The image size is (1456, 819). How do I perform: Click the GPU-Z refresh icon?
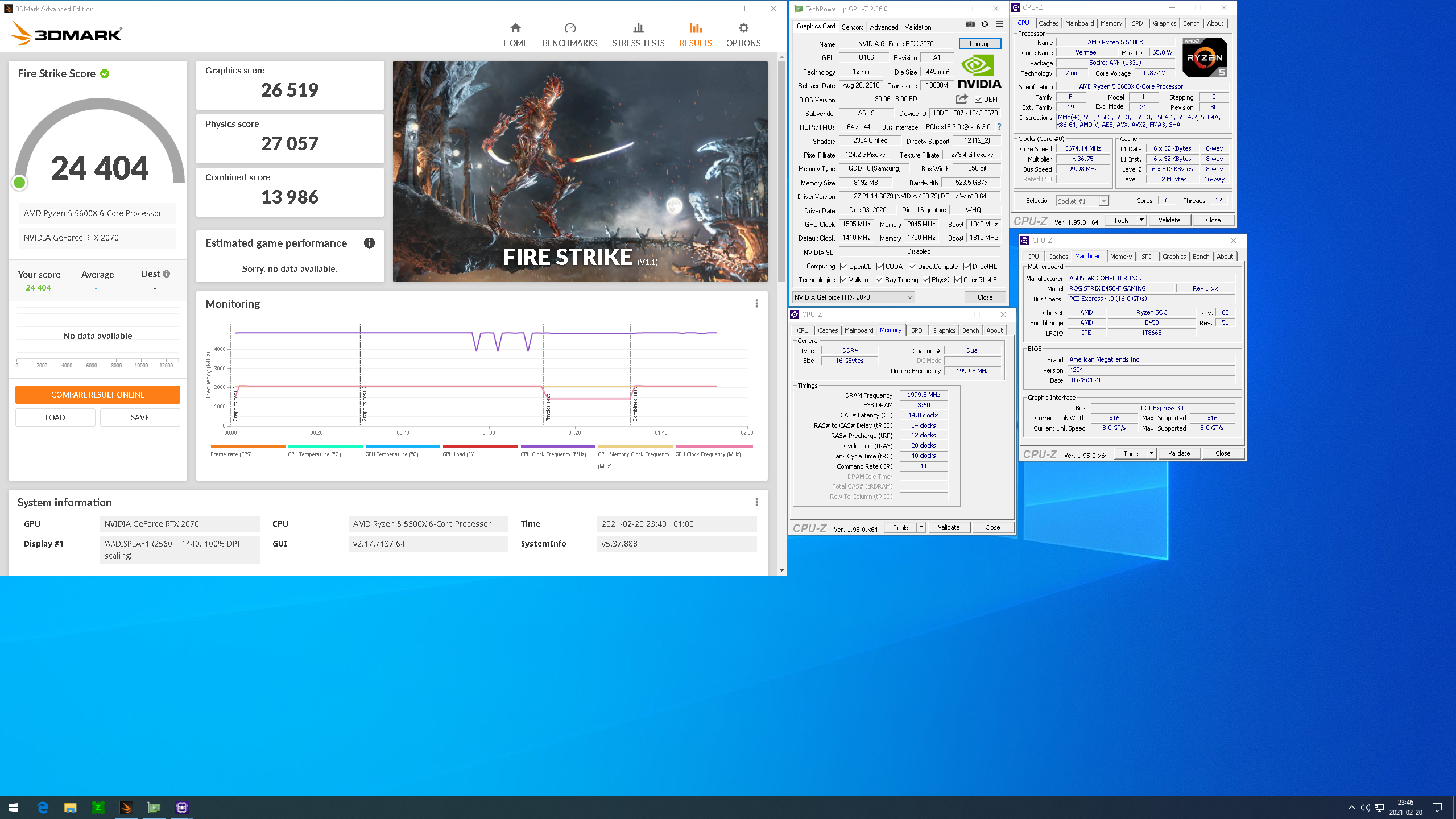985,24
